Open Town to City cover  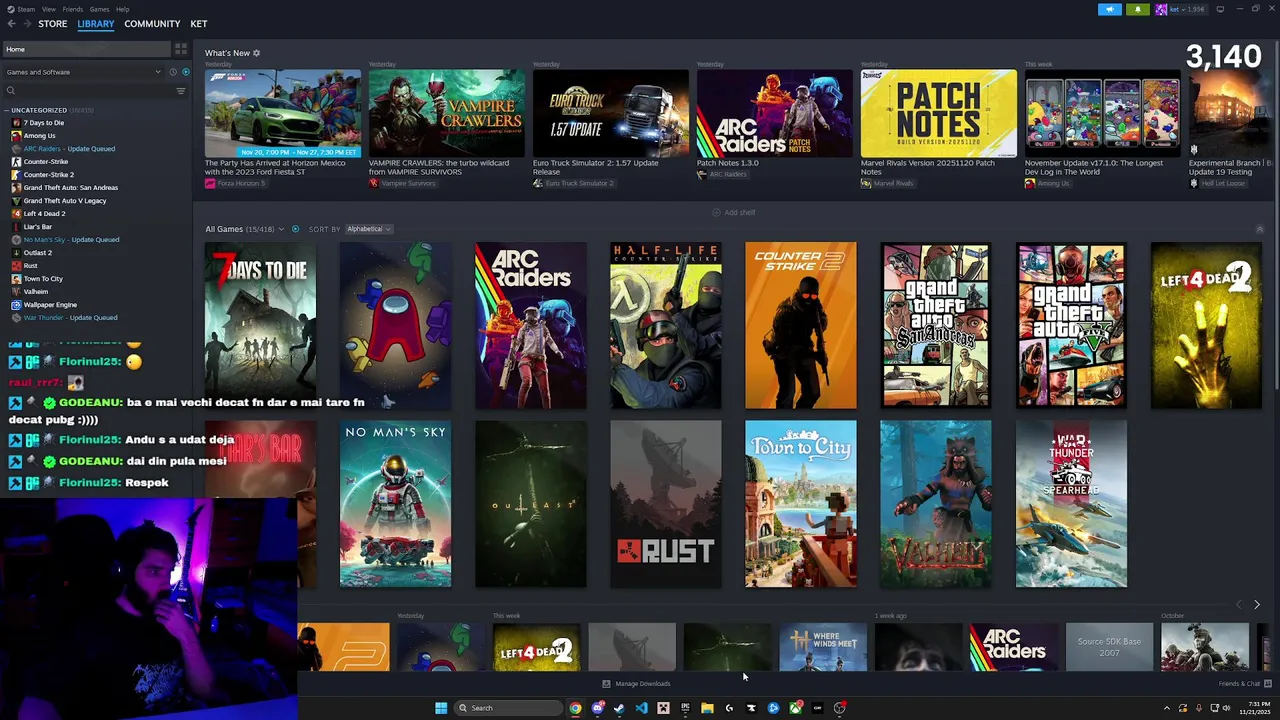coord(801,504)
